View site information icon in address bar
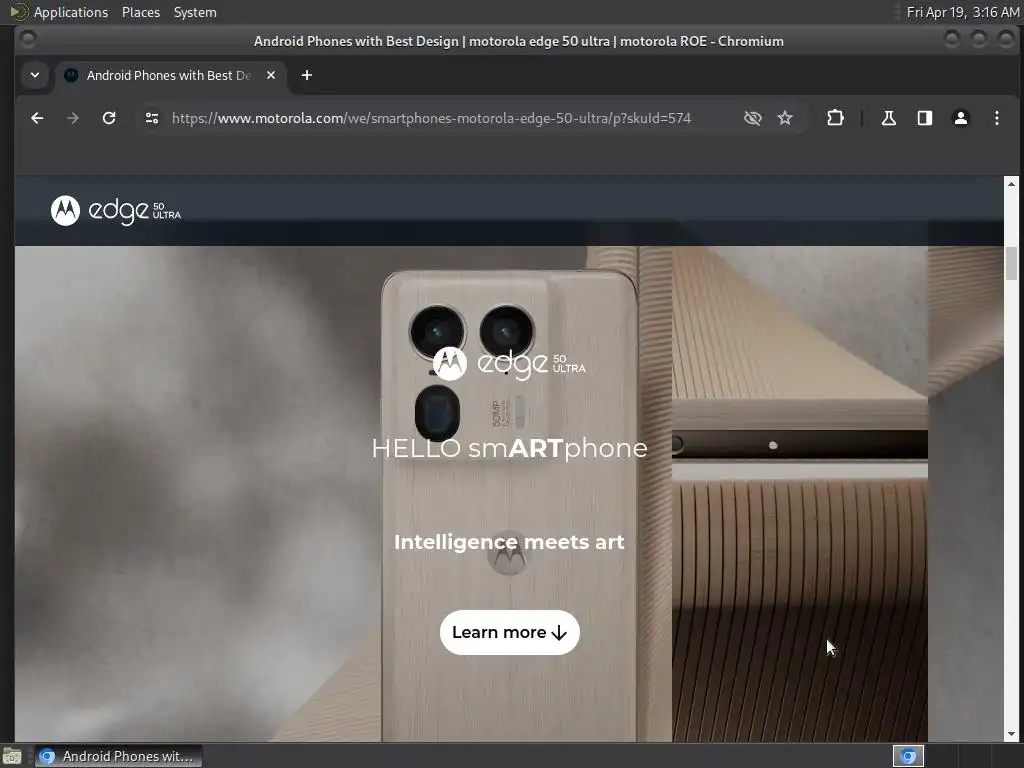 (152, 118)
